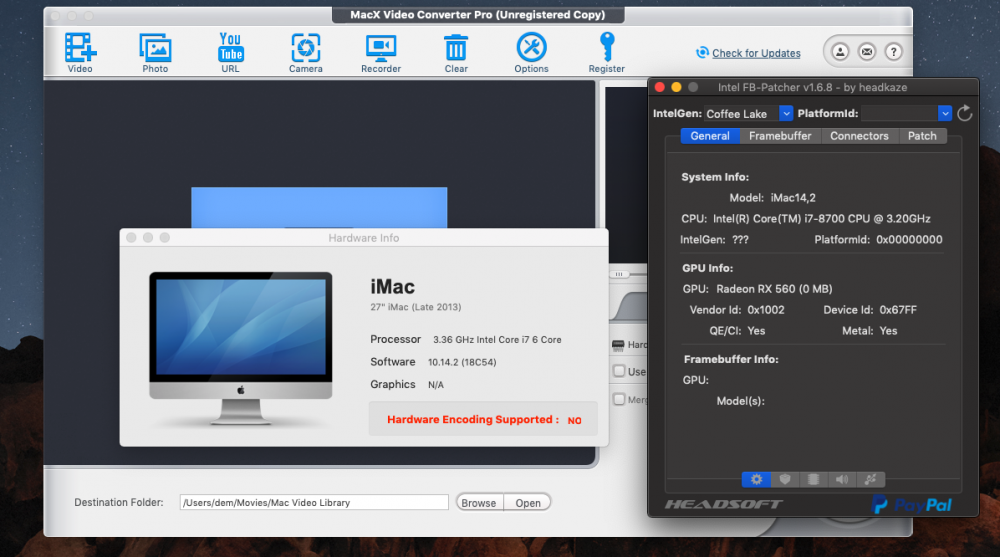Screen dimensions: 1000x557
Task: Select the USB segment in FB-Patcher
Action: pos(871,479)
